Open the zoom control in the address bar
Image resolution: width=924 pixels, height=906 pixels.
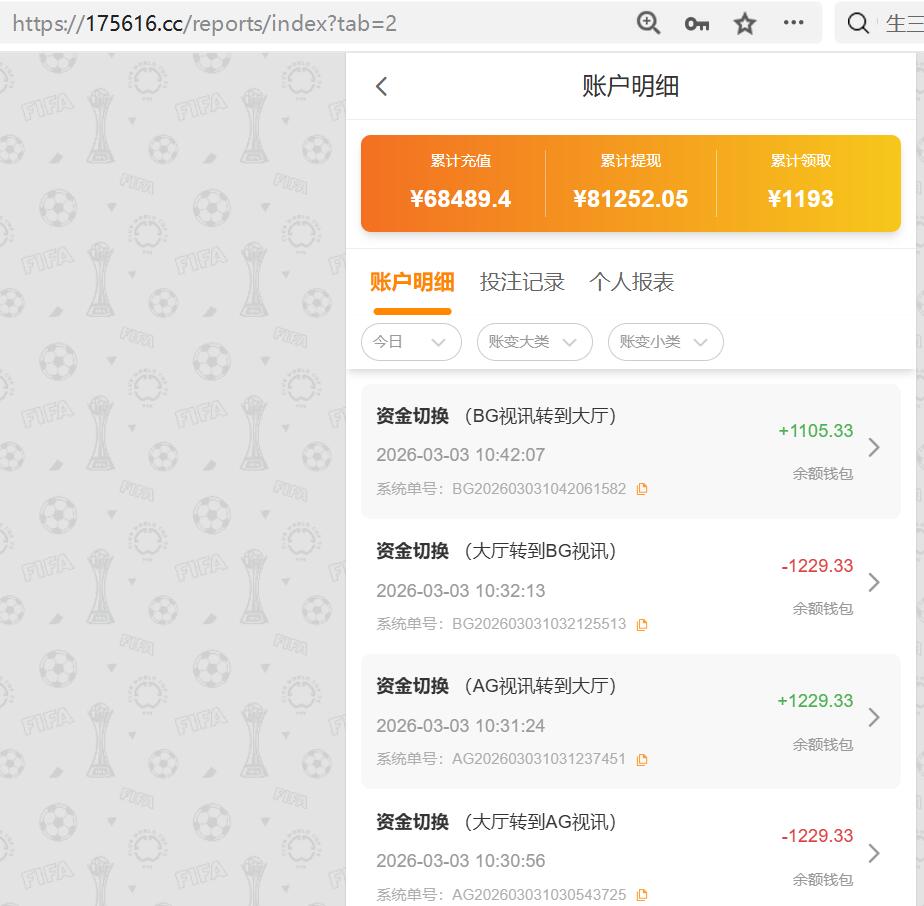[x=648, y=22]
